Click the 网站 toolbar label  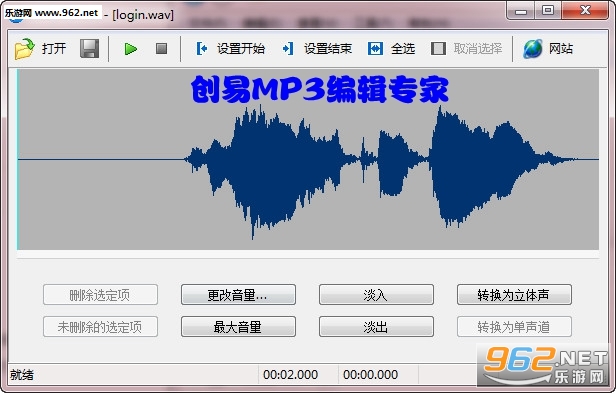point(561,49)
